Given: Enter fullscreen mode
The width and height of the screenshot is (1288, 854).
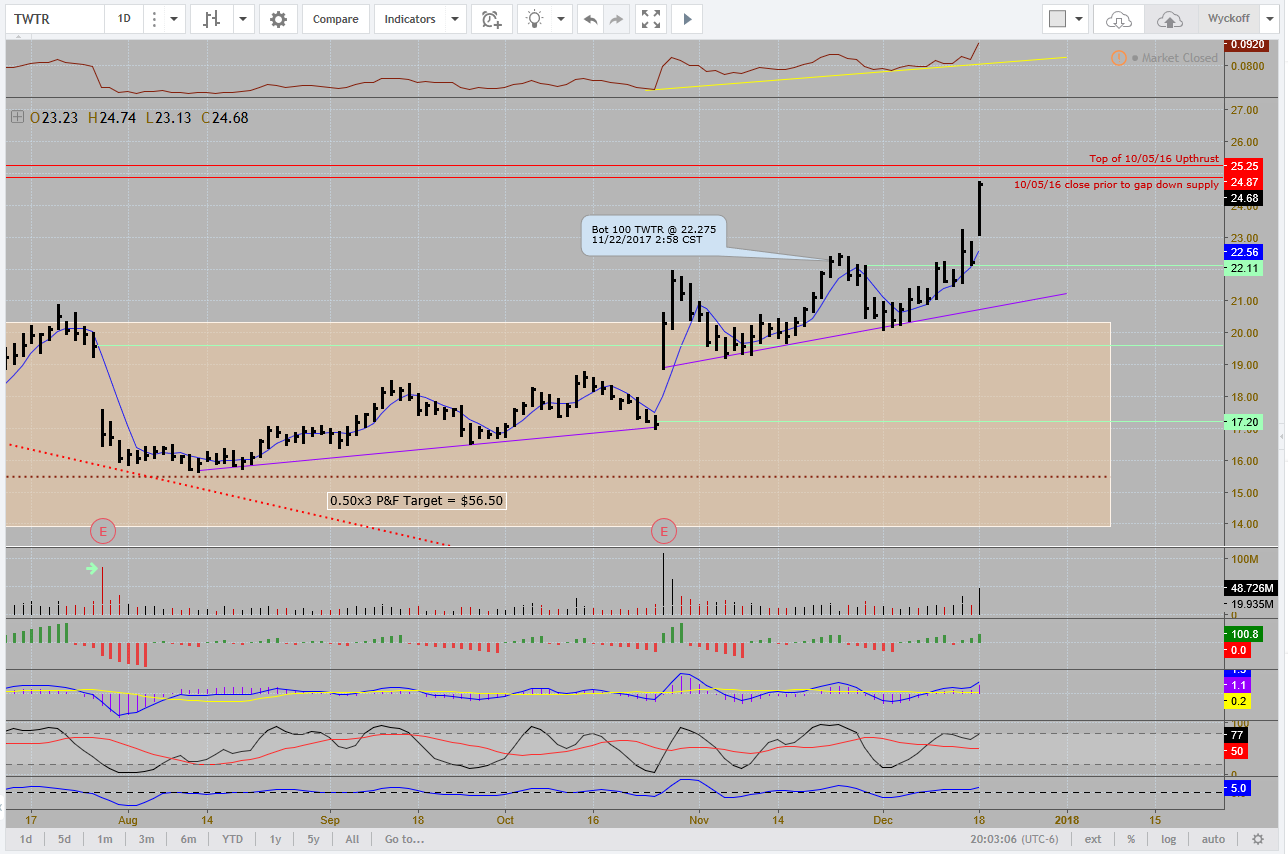Looking at the screenshot, I should pyautogui.click(x=651, y=19).
